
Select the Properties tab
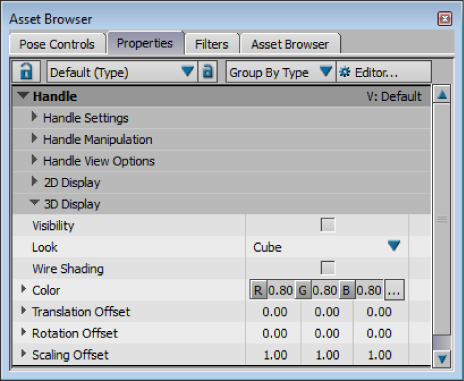point(145,43)
